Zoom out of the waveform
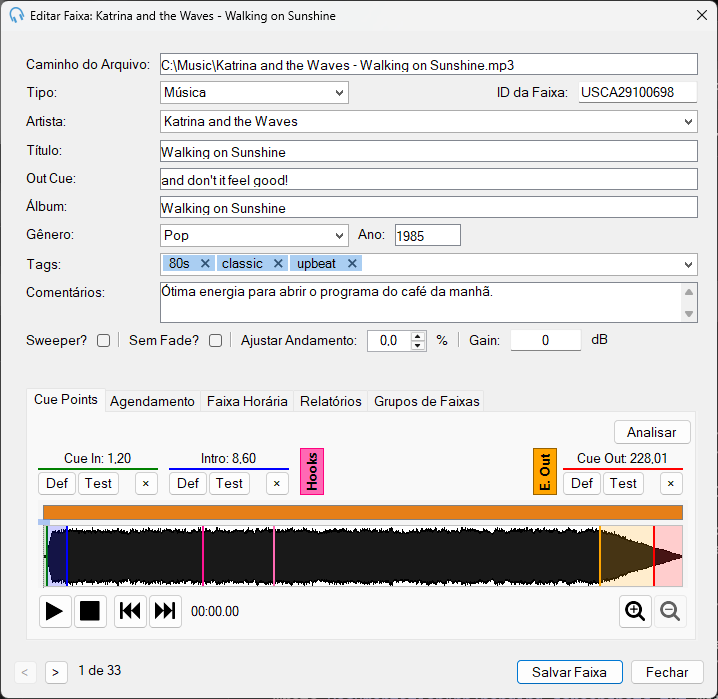718x699 pixels. click(x=670, y=611)
